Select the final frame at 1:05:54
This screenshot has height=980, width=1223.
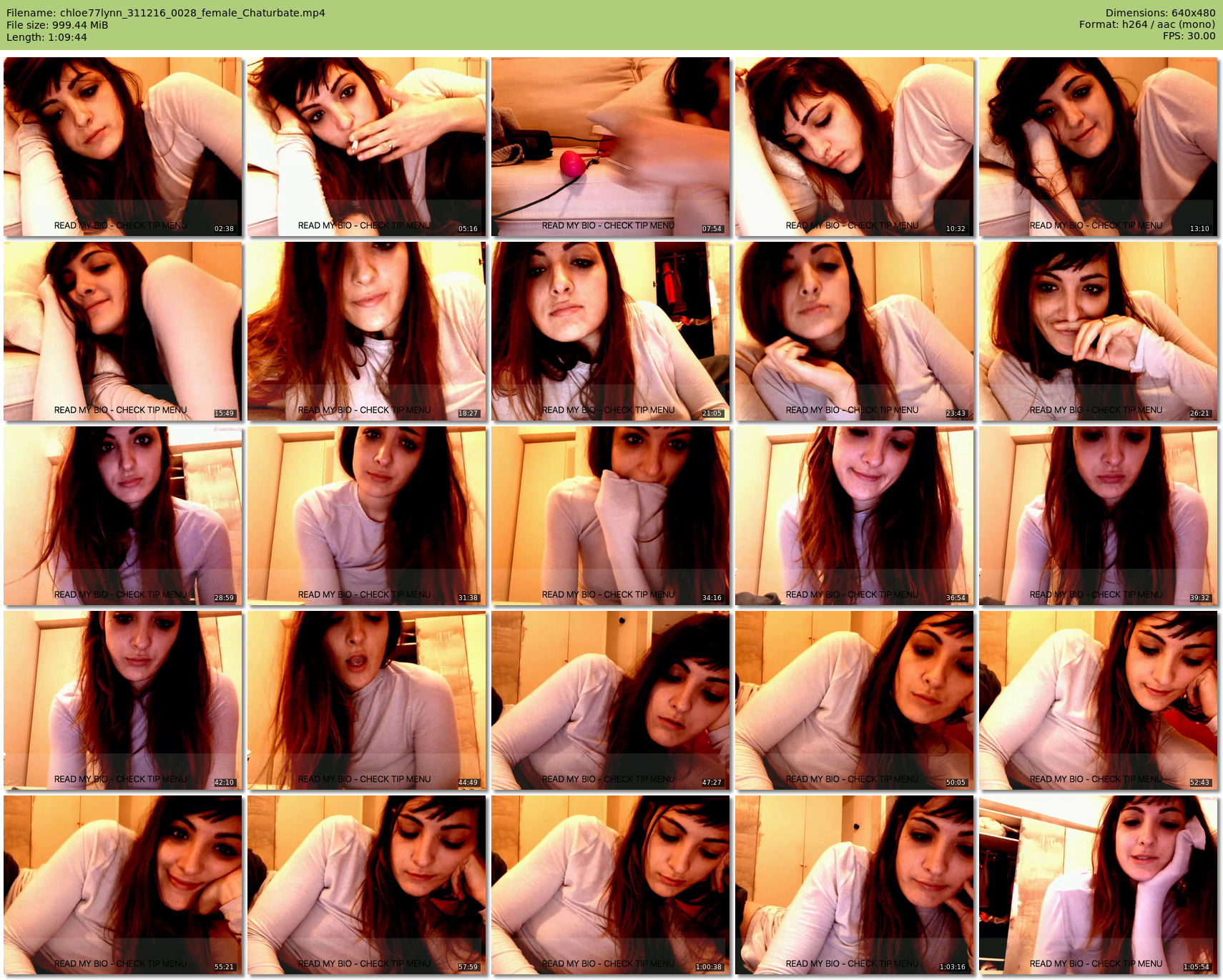pyautogui.click(x=1098, y=885)
